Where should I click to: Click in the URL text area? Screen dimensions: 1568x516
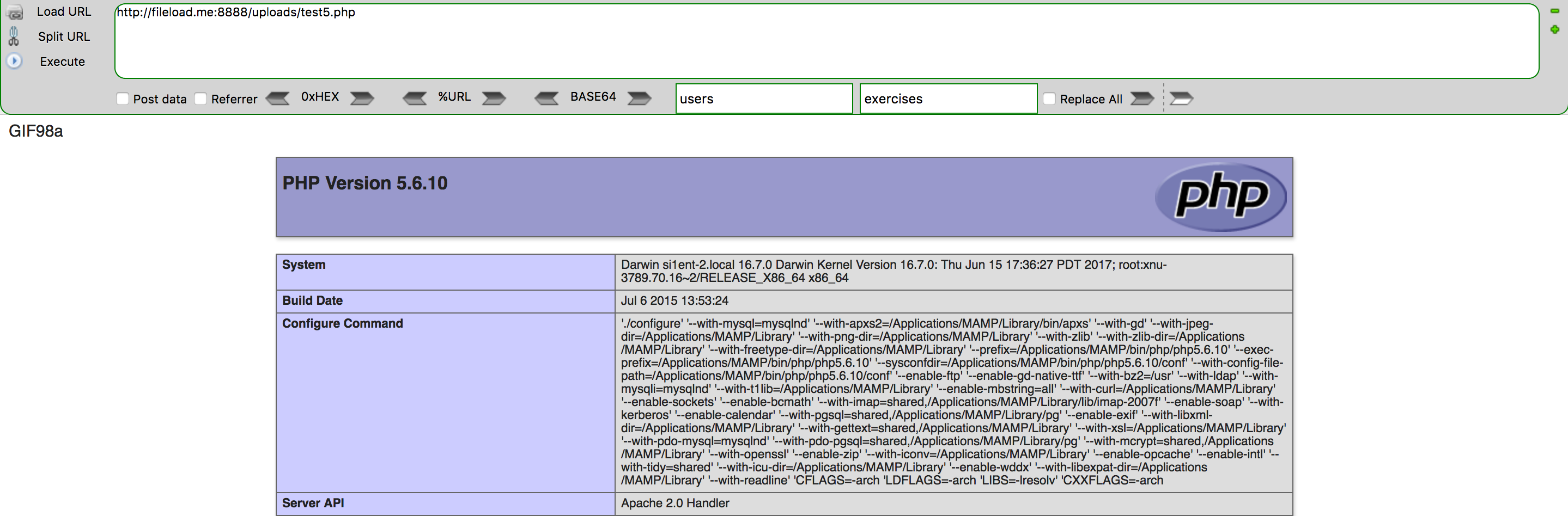tap(826, 41)
